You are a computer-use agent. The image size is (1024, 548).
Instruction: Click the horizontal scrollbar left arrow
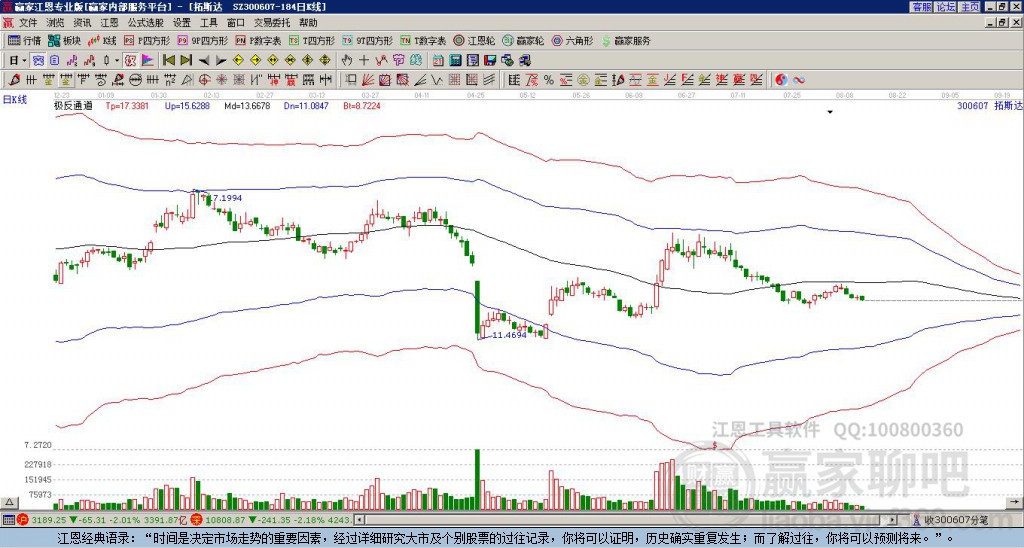(x=359, y=520)
